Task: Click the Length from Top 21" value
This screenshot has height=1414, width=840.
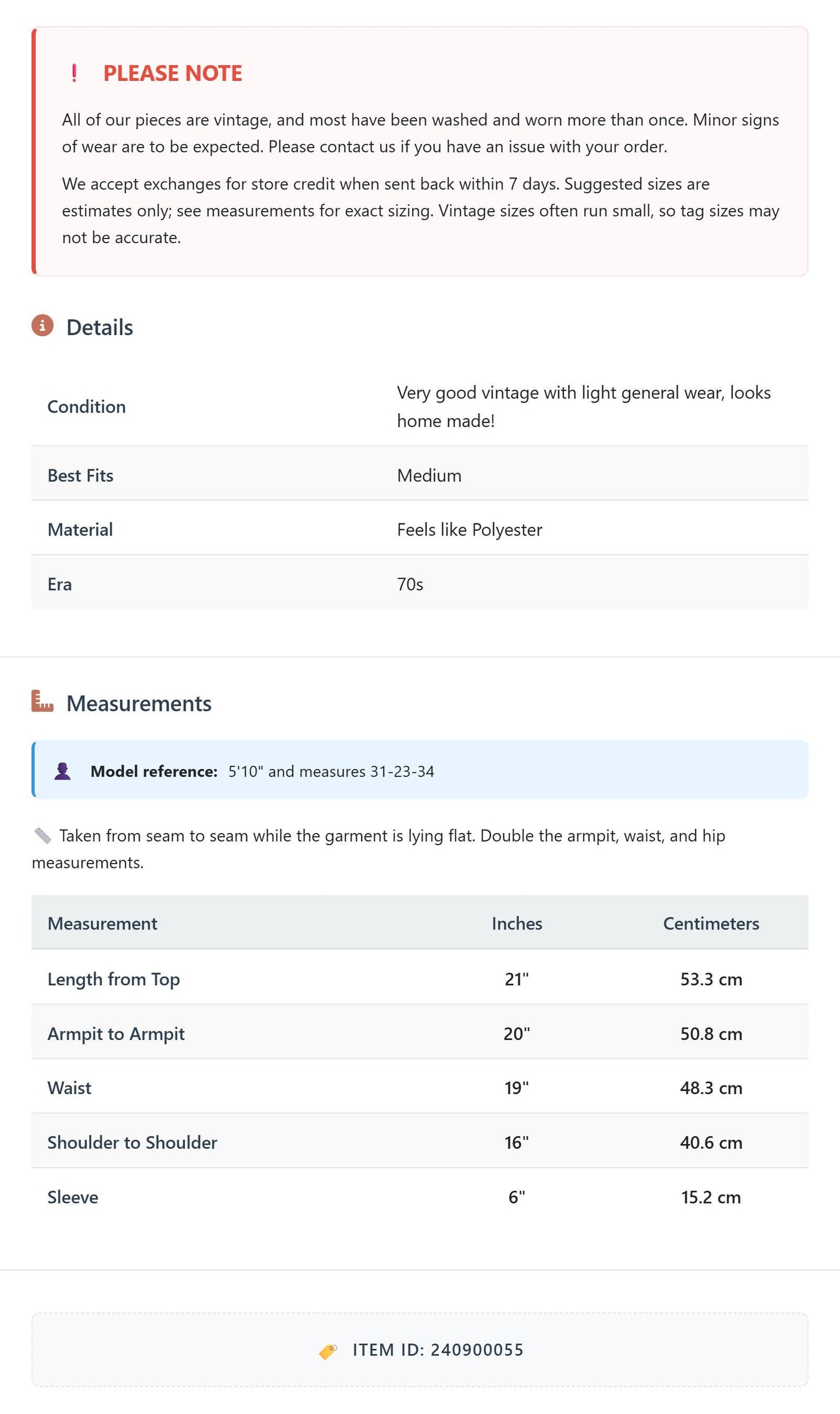Action: pyautogui.click(x=517, y=979)
